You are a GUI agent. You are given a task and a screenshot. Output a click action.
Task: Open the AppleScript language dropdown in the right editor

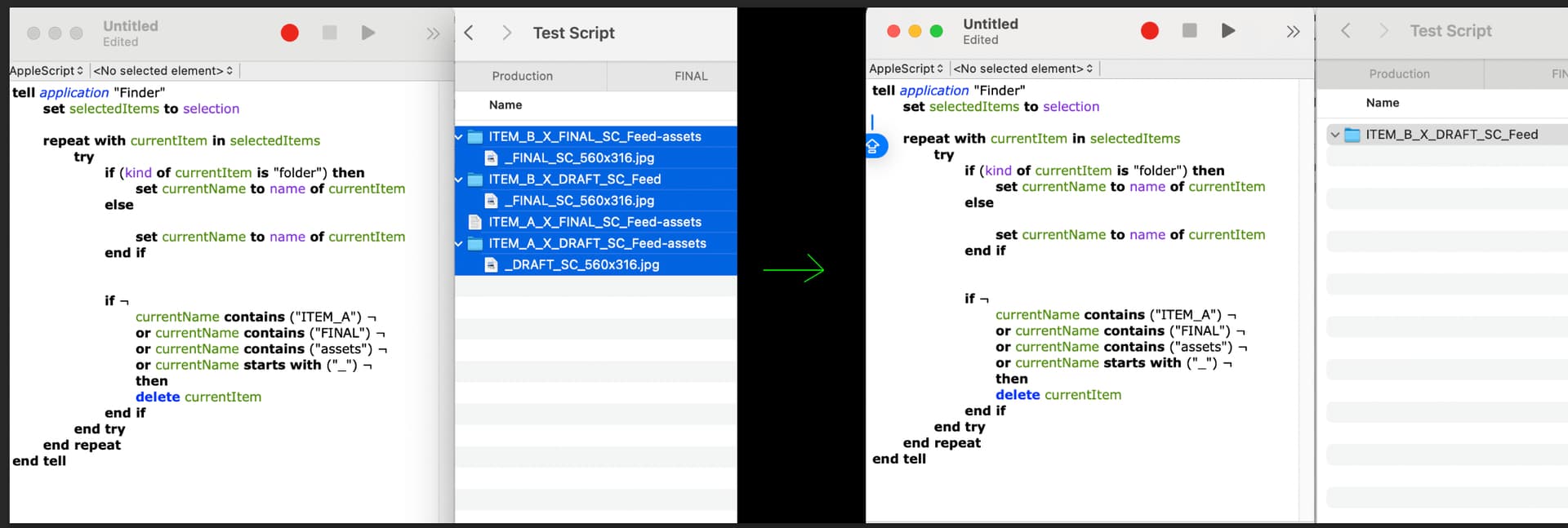coord(906,69)
